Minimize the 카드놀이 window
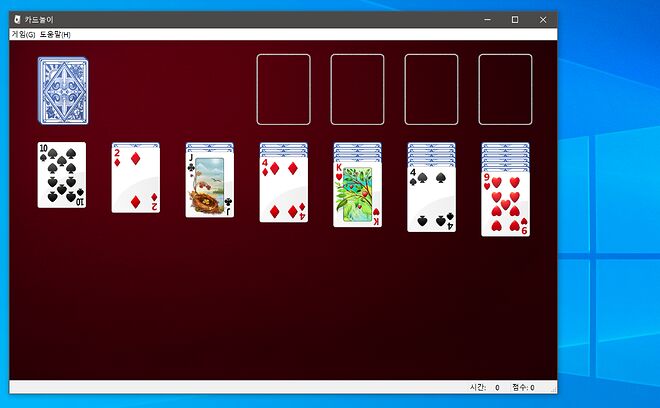This screenshot has width=660, height=408. (487, 19)
